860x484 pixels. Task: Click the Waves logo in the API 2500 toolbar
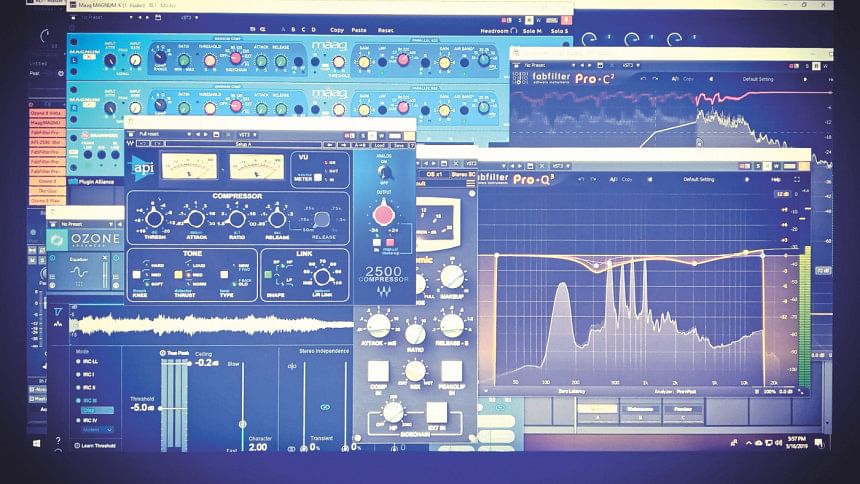pos(131,144)
